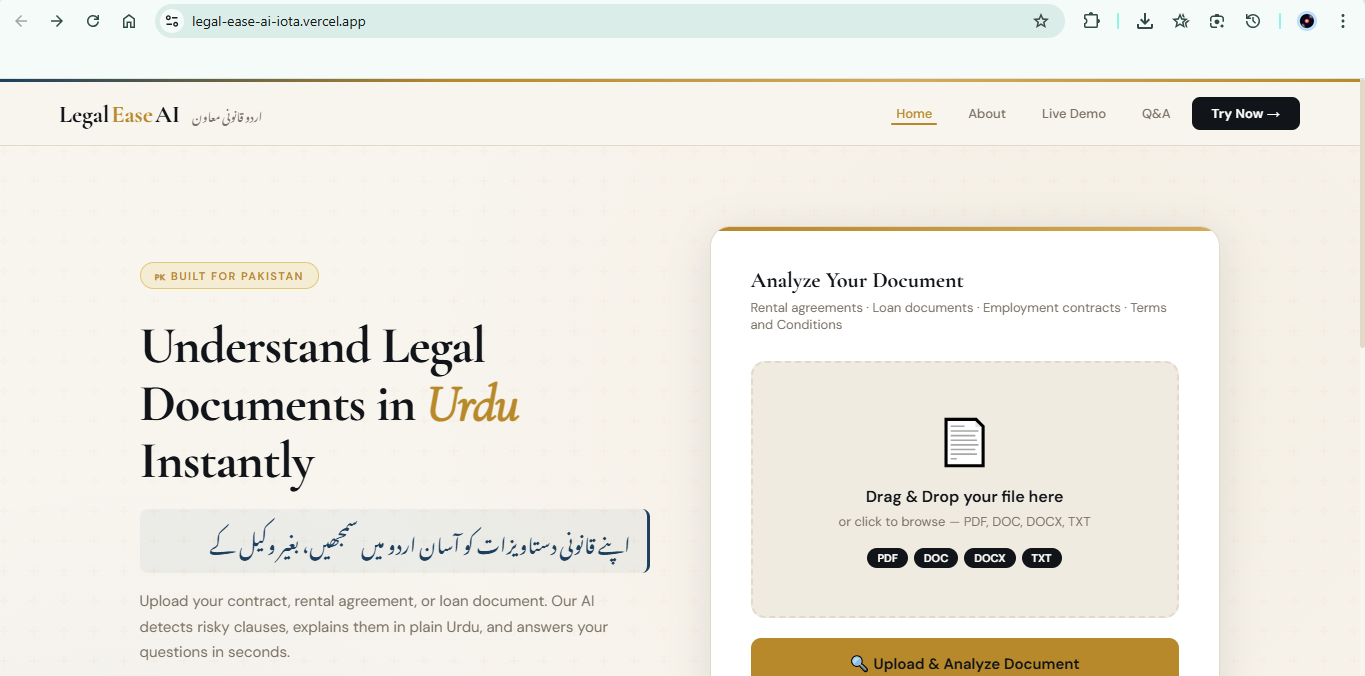
Task: Click Upload & Analyze Document
Action: click(964, 663)
